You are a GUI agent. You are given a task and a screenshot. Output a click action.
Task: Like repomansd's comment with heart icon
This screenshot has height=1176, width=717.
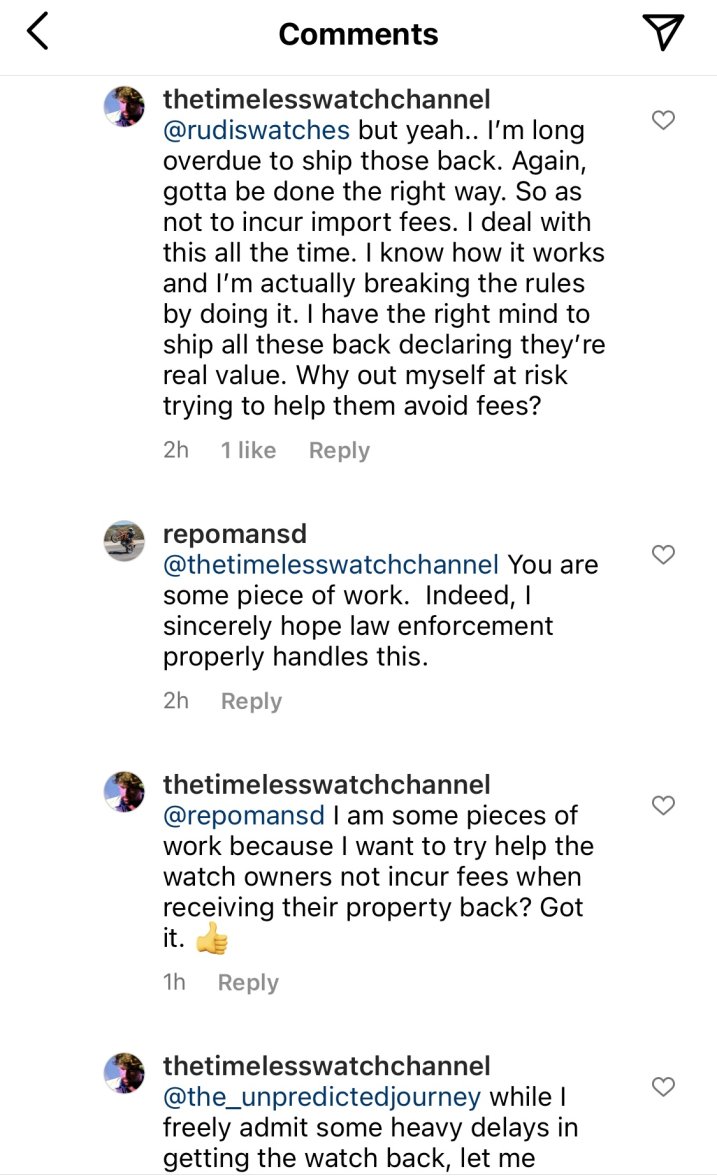663,554
